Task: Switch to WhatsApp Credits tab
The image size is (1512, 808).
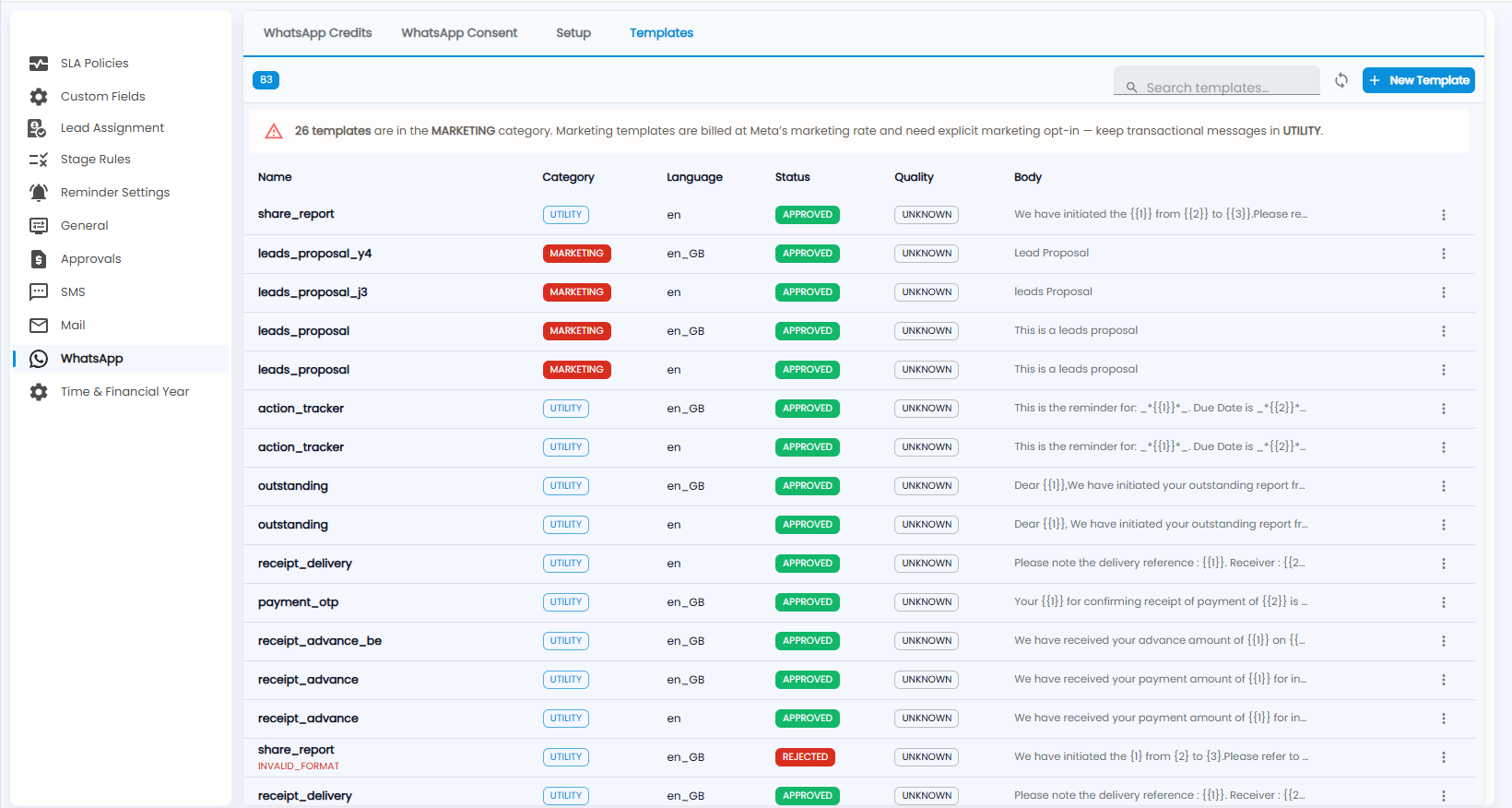Action: 318,33
